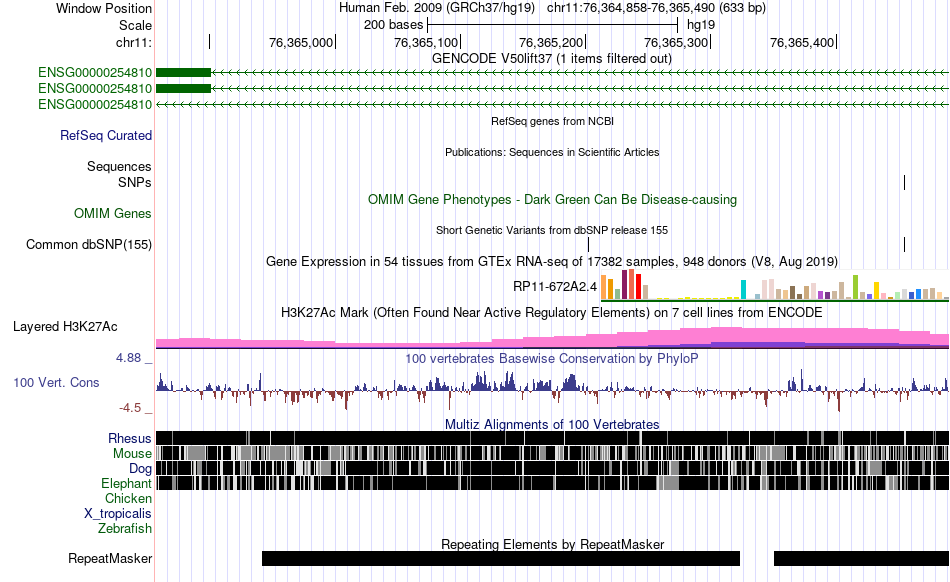Click the 76,365,100 ruler coordinate
Viewport: 950px width, 582px height.
(426, 42)
